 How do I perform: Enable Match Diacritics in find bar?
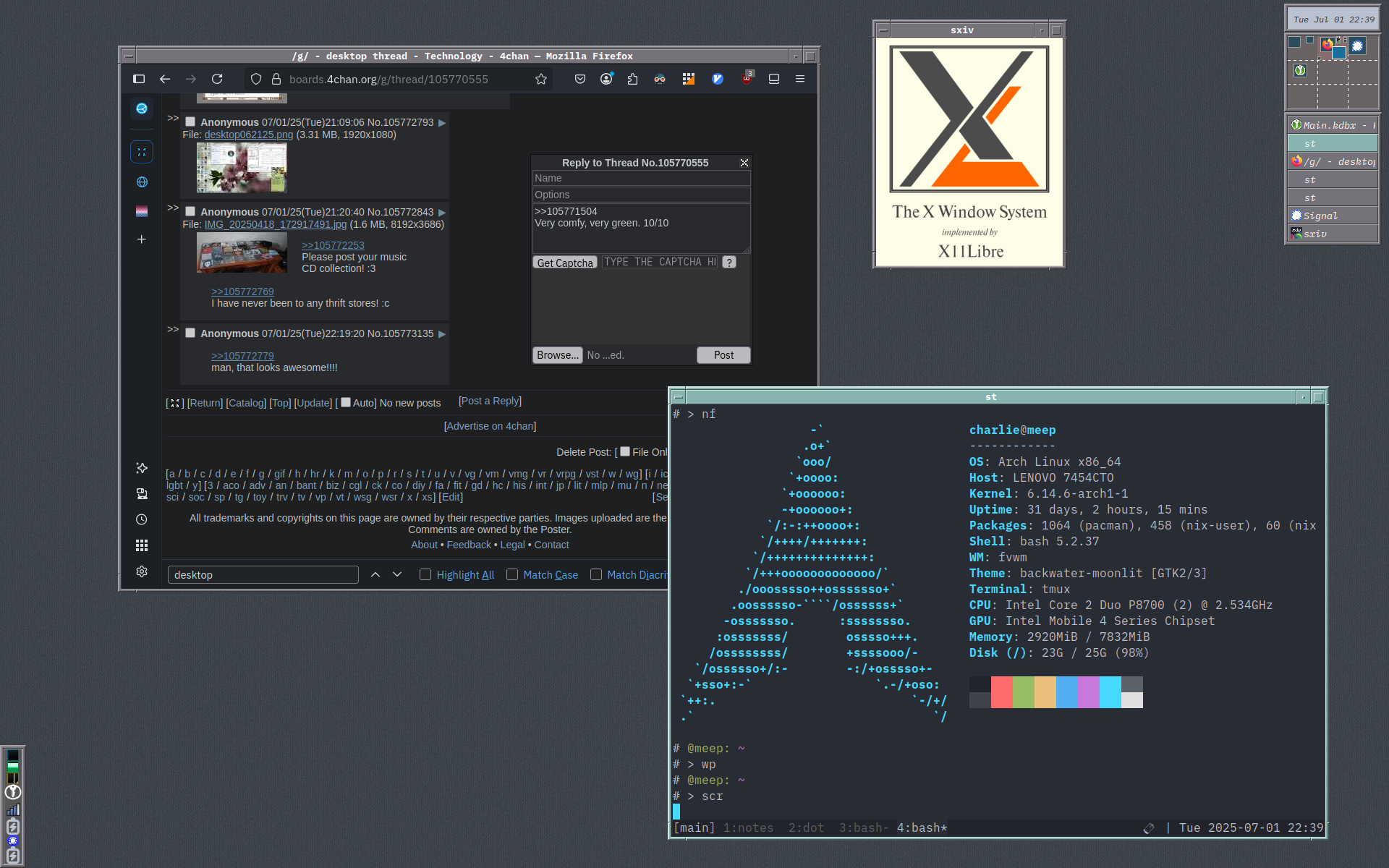(x=596, y=574)
